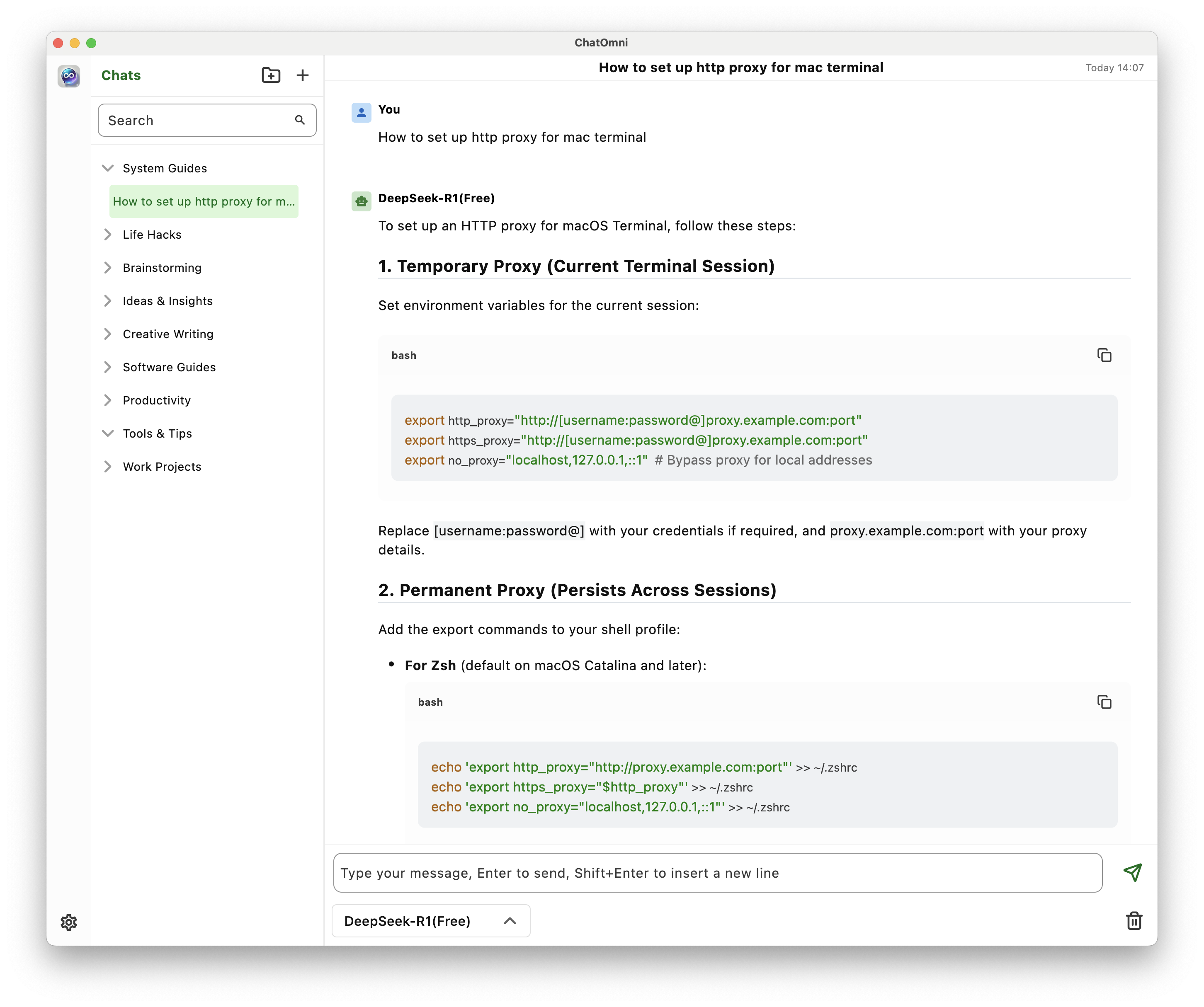Screen dimensions: 1204x1007
Task: Collapse the Tools & Tips folder
Action: click(108, 433)
